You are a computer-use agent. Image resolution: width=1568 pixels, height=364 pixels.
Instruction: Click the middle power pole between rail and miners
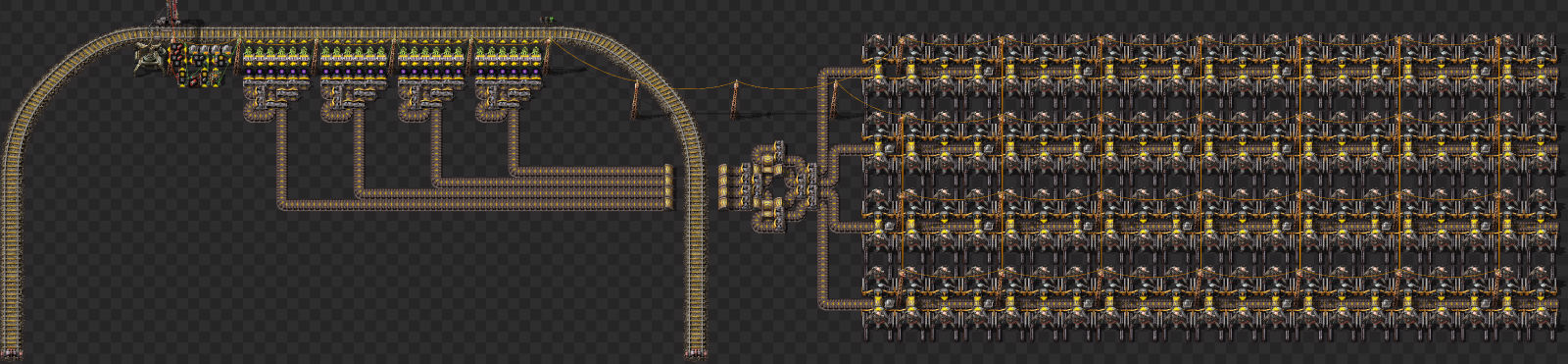(735, 100)
